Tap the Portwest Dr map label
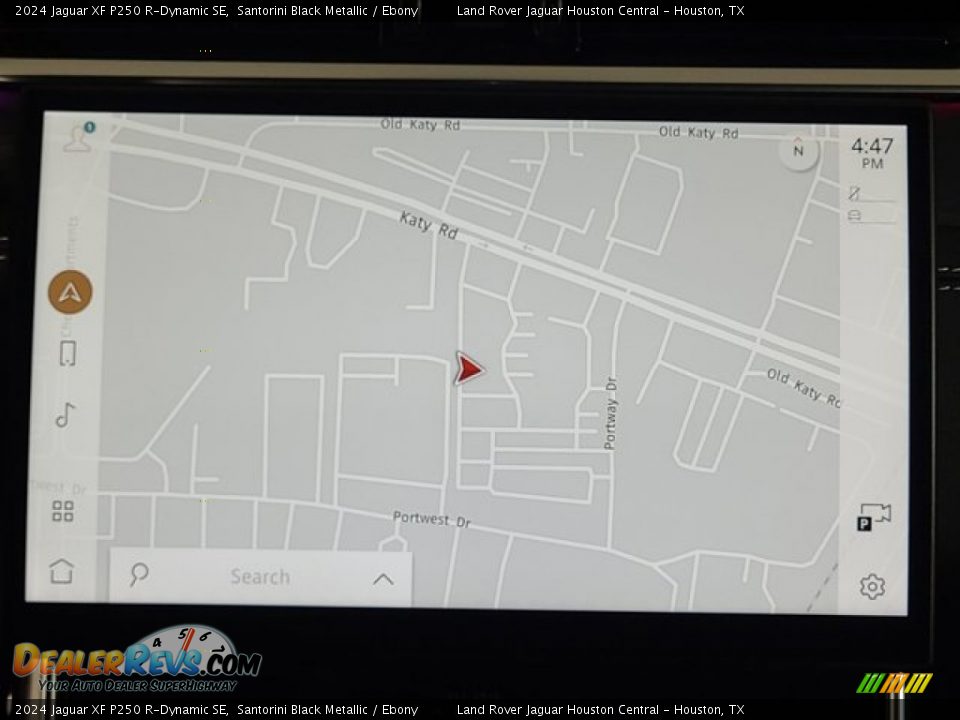Viewport: 960px width, 720px height. [432, 519]
